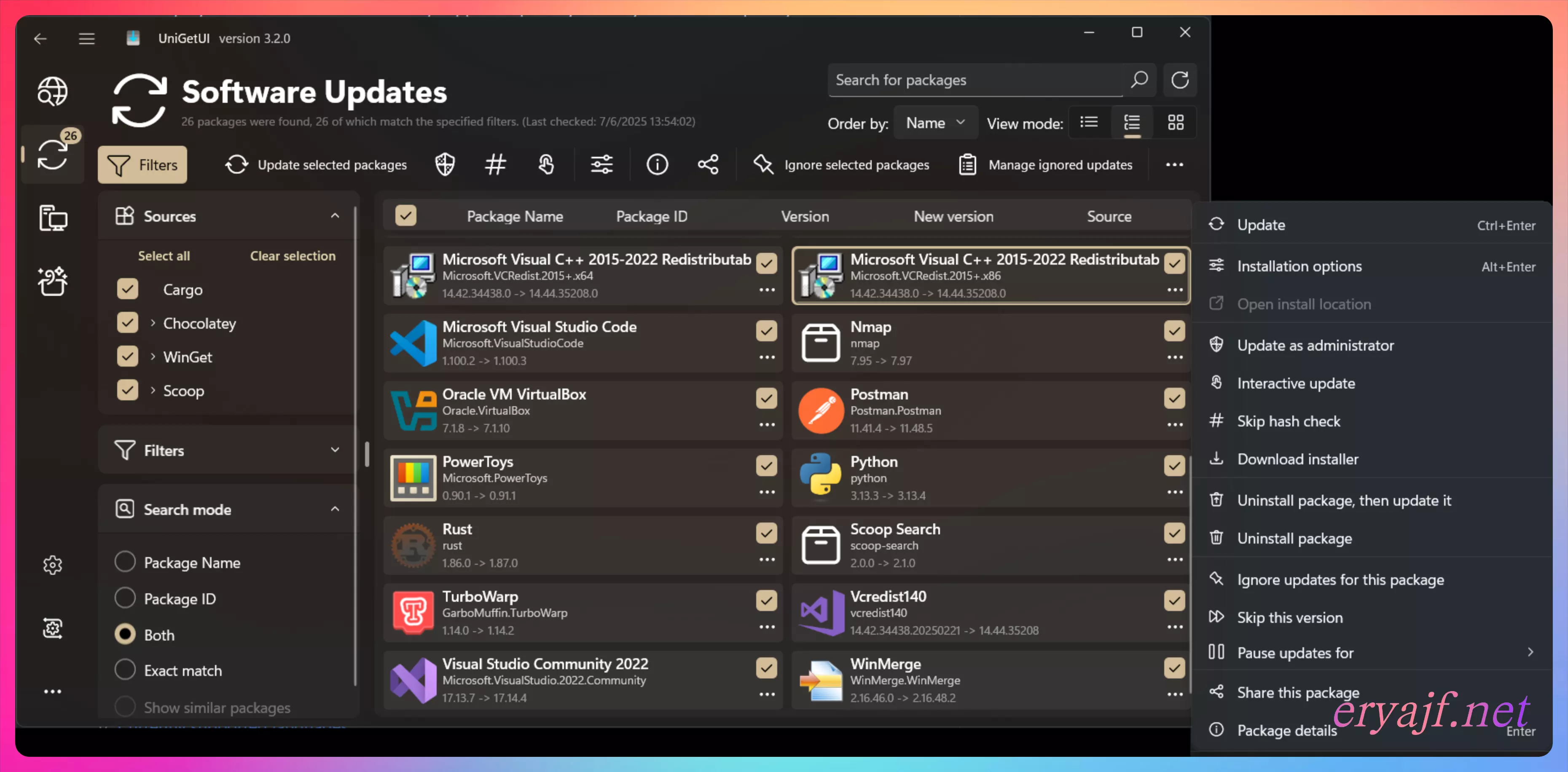Click the reload packages button
This screenshot has height=772, width=1568.
tap(1180, 80)
